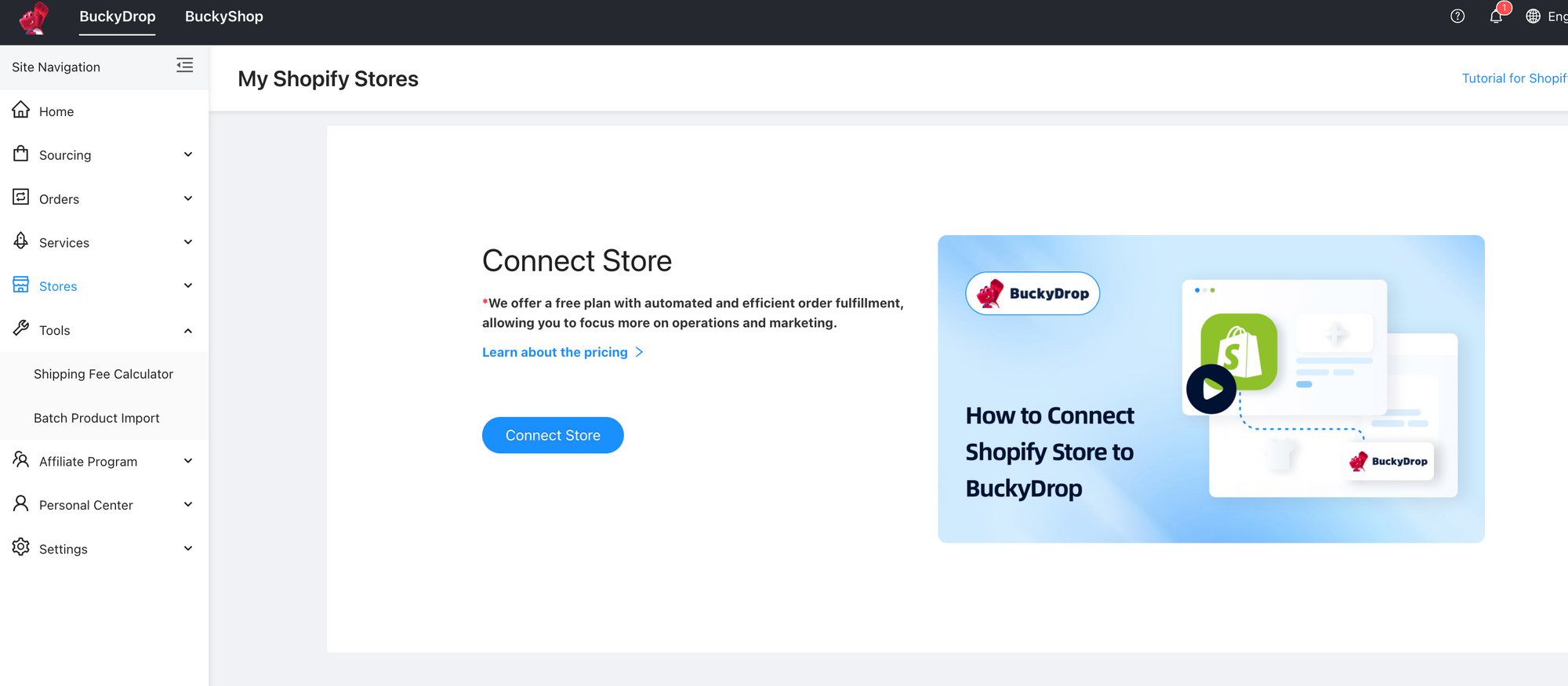Viewport: 1568px width, 686px height.
Task: Expand the Orders menu chevron
Action: [188, 198]
